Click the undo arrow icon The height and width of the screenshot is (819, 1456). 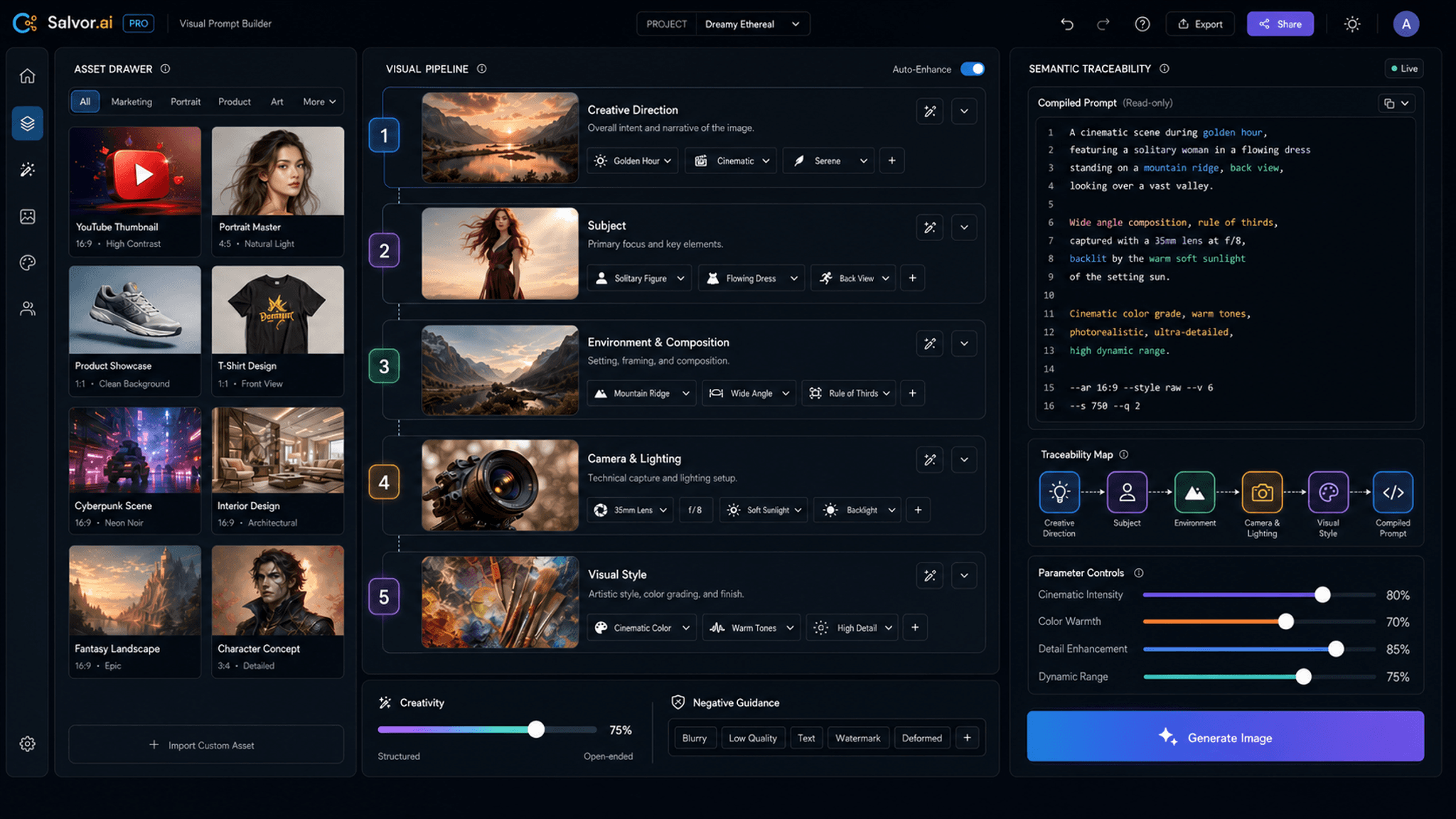[x=1066, y=24]
